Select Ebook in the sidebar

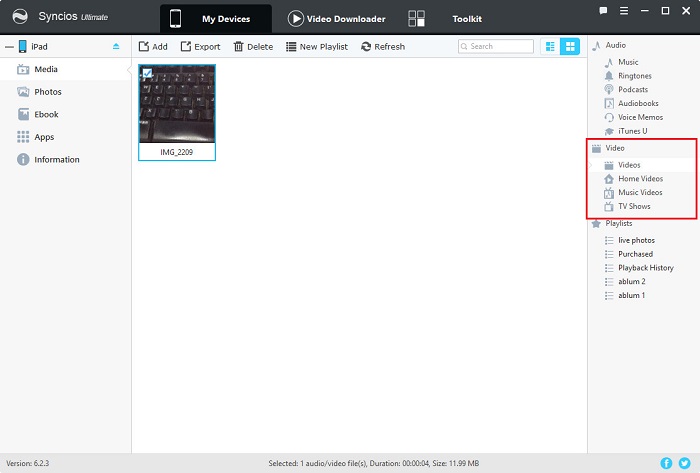(x=66, y=115)
